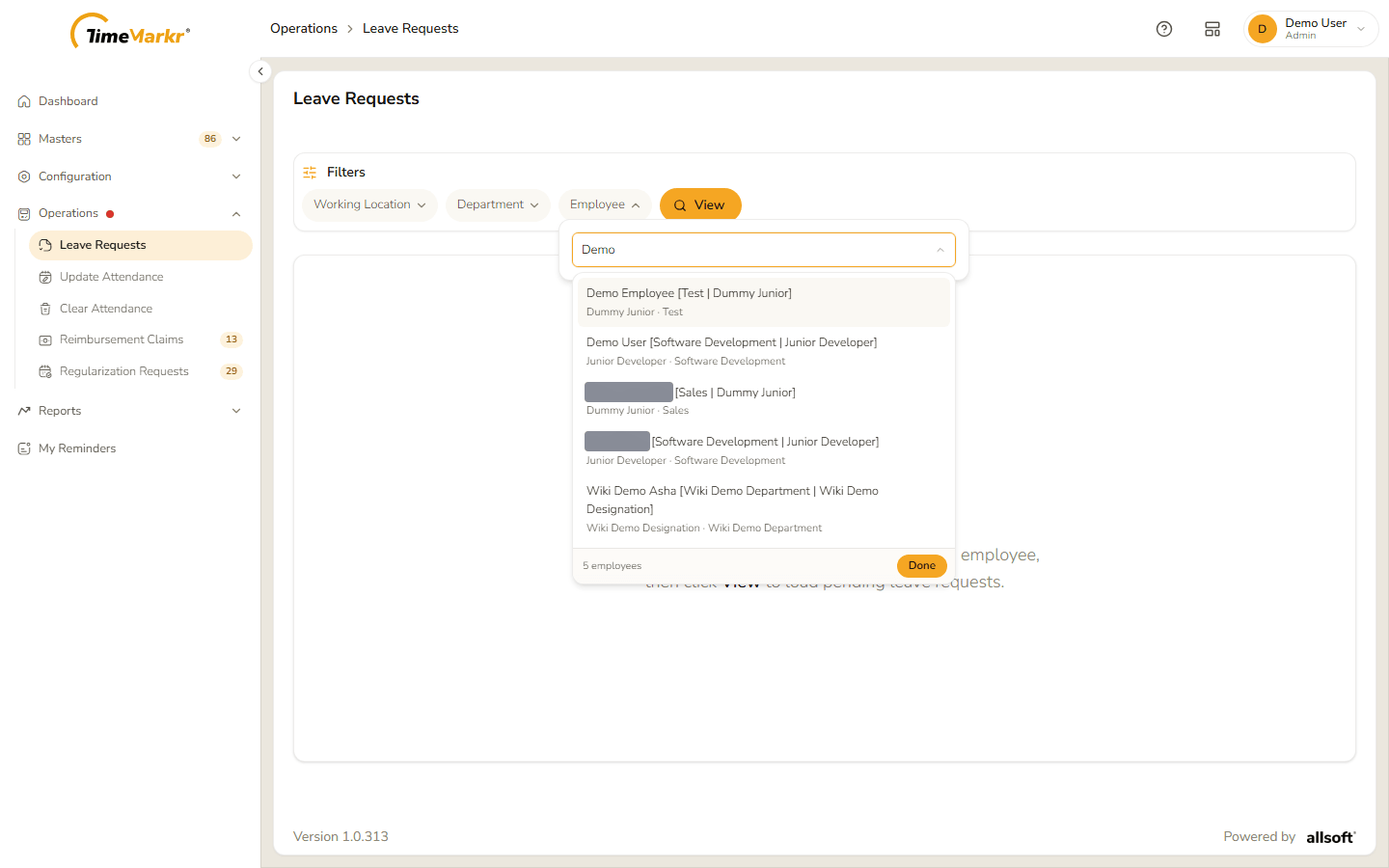
Task: Select the employee in Sales, Dummy Junior
Action: pyautogui.click(x=764, y=401)
